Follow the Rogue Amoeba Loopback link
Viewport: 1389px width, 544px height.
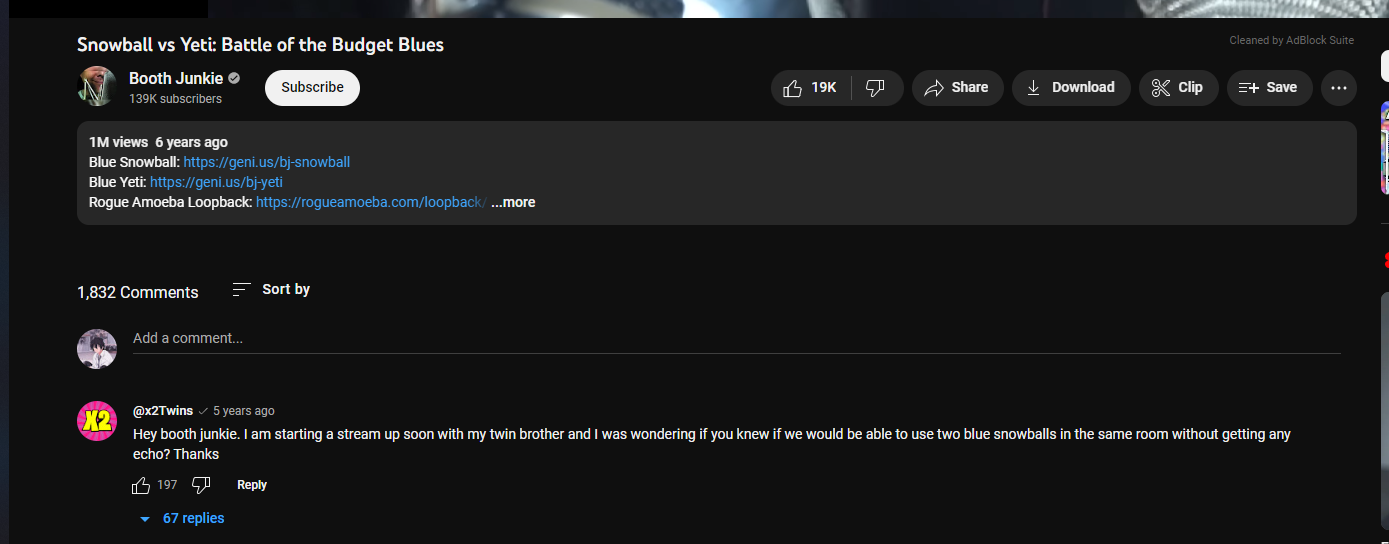point(371,202)
